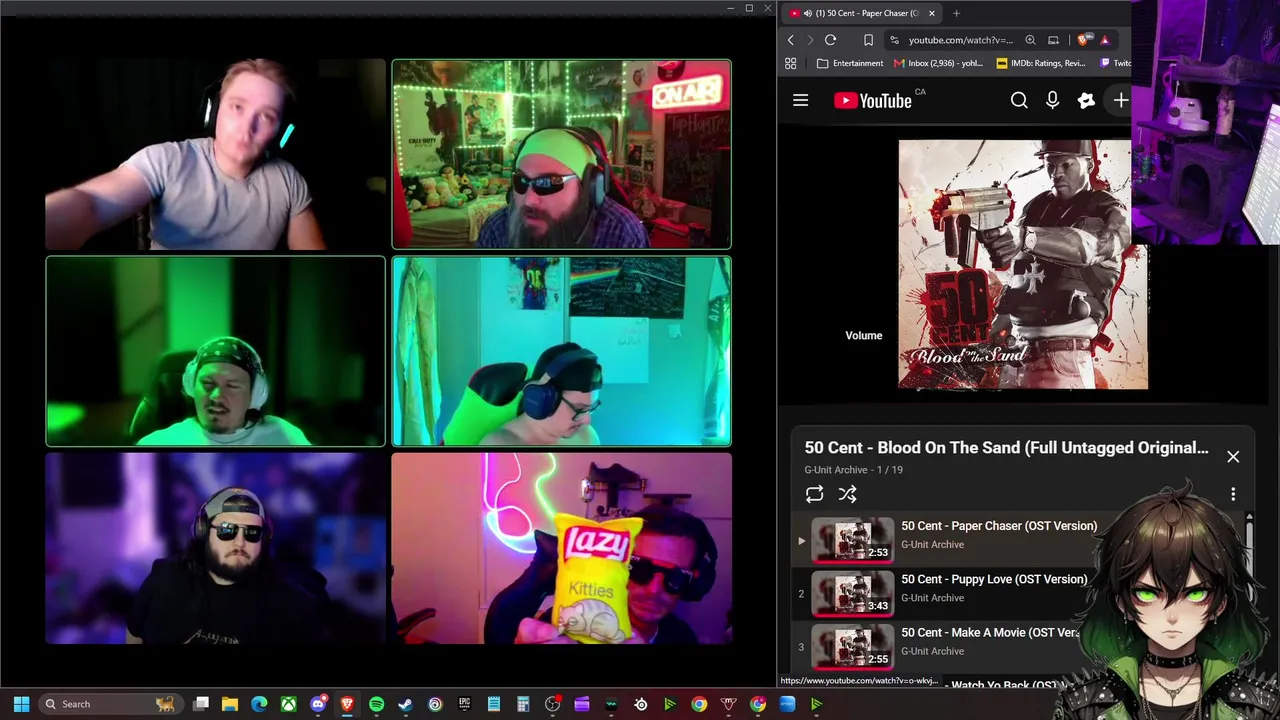The image size is (1280, 720).
Task: Open Brave Shields lion icon
Action: (x=1084, y=40)
